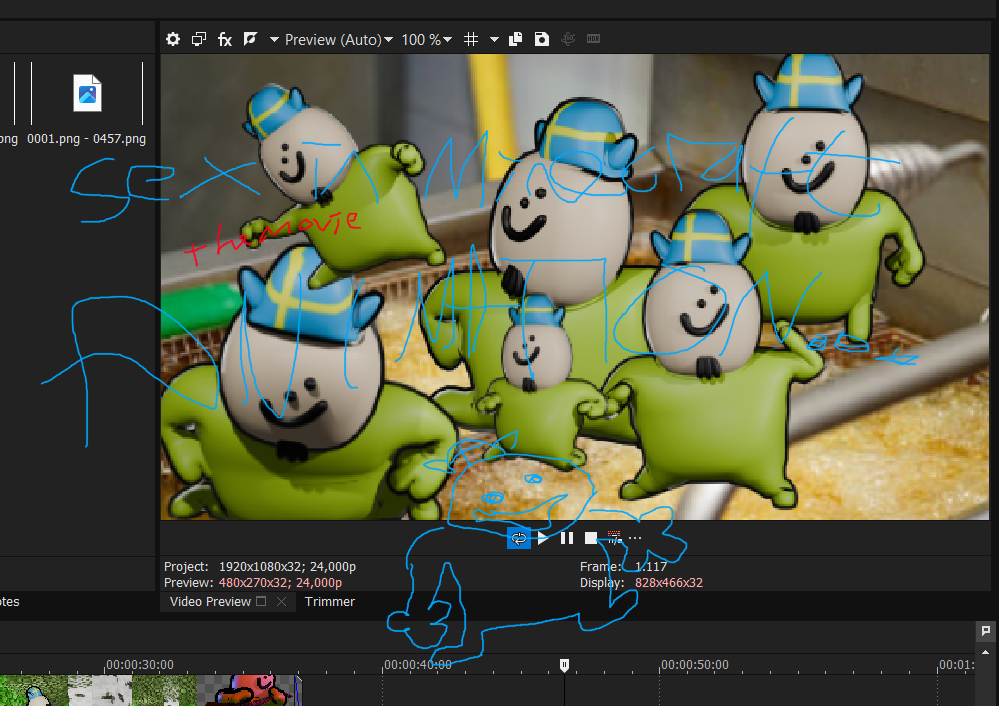Image resolution: width=999 pixels, height=706 pixels.
Task: Click the timeline playhead marker
Action: 564,665
